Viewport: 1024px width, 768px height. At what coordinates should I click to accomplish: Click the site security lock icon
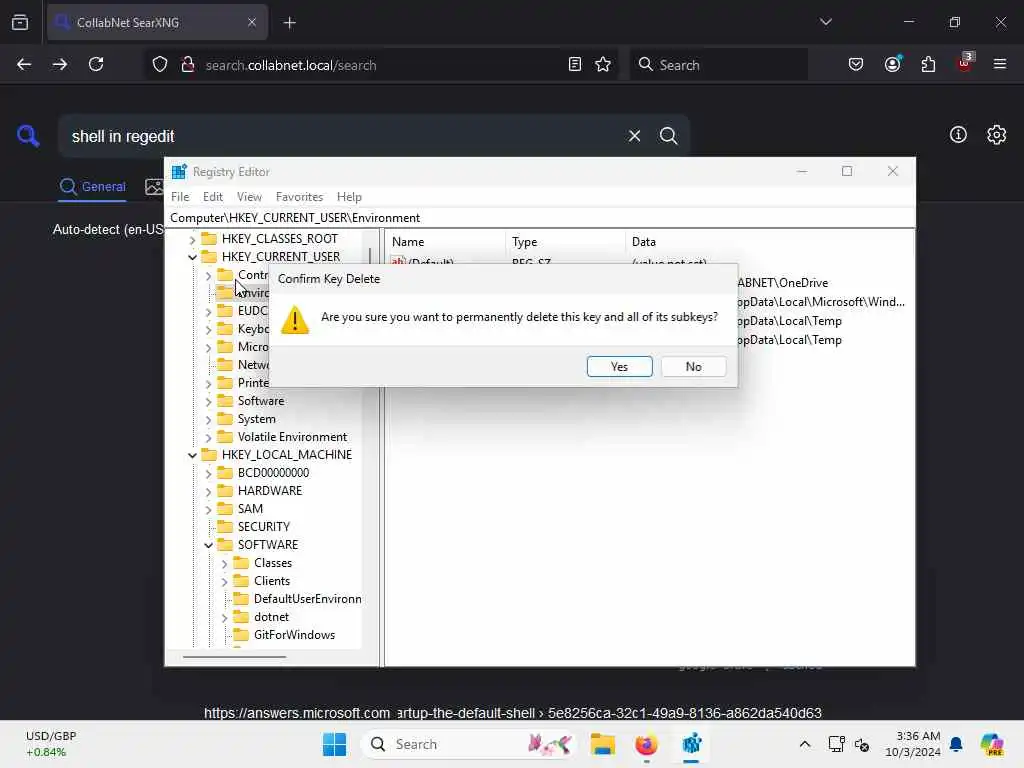(187, 65)
